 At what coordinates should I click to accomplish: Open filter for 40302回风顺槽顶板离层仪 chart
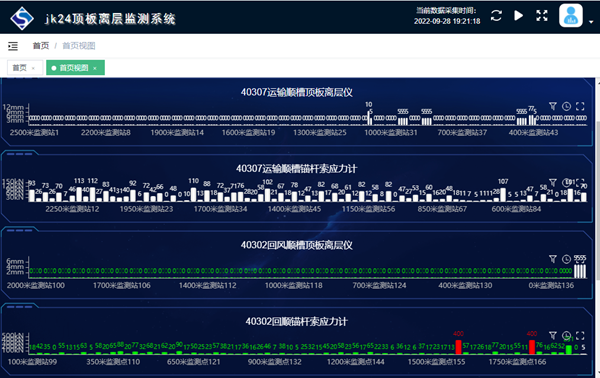pos(553,259)
